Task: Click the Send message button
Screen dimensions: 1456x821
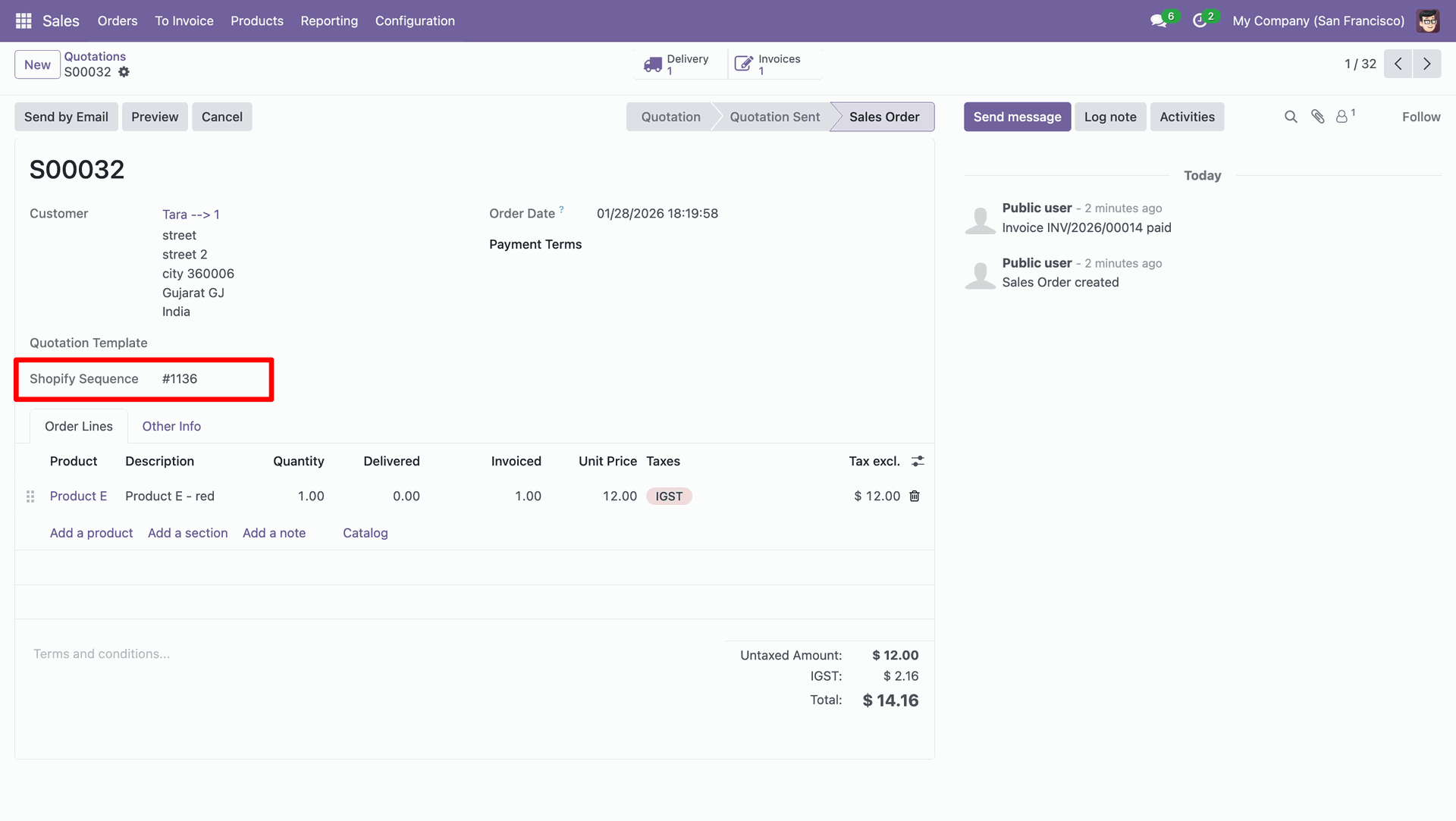Action: pyautogui.click(x=1017, y=117)
